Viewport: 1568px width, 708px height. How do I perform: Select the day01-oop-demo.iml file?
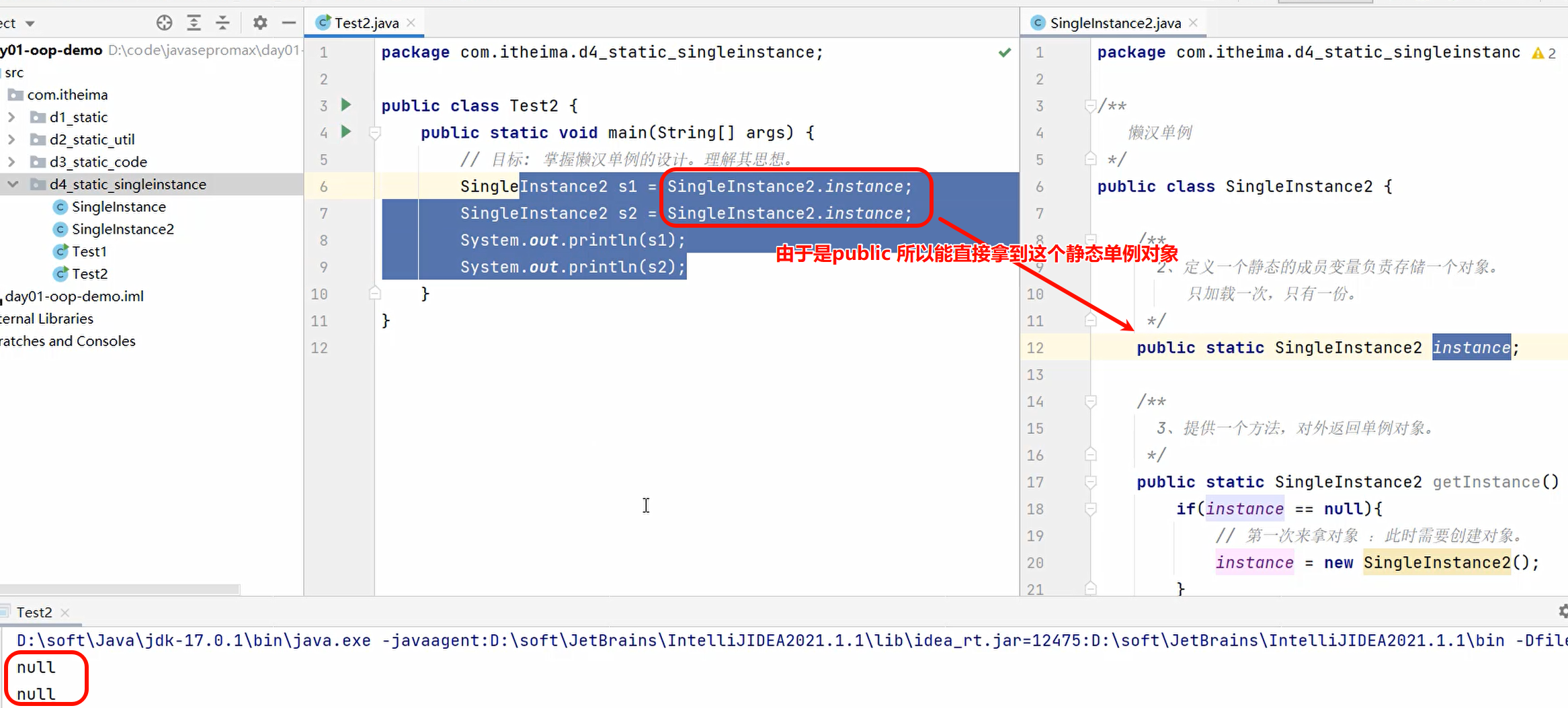click(x=75, y=296)
